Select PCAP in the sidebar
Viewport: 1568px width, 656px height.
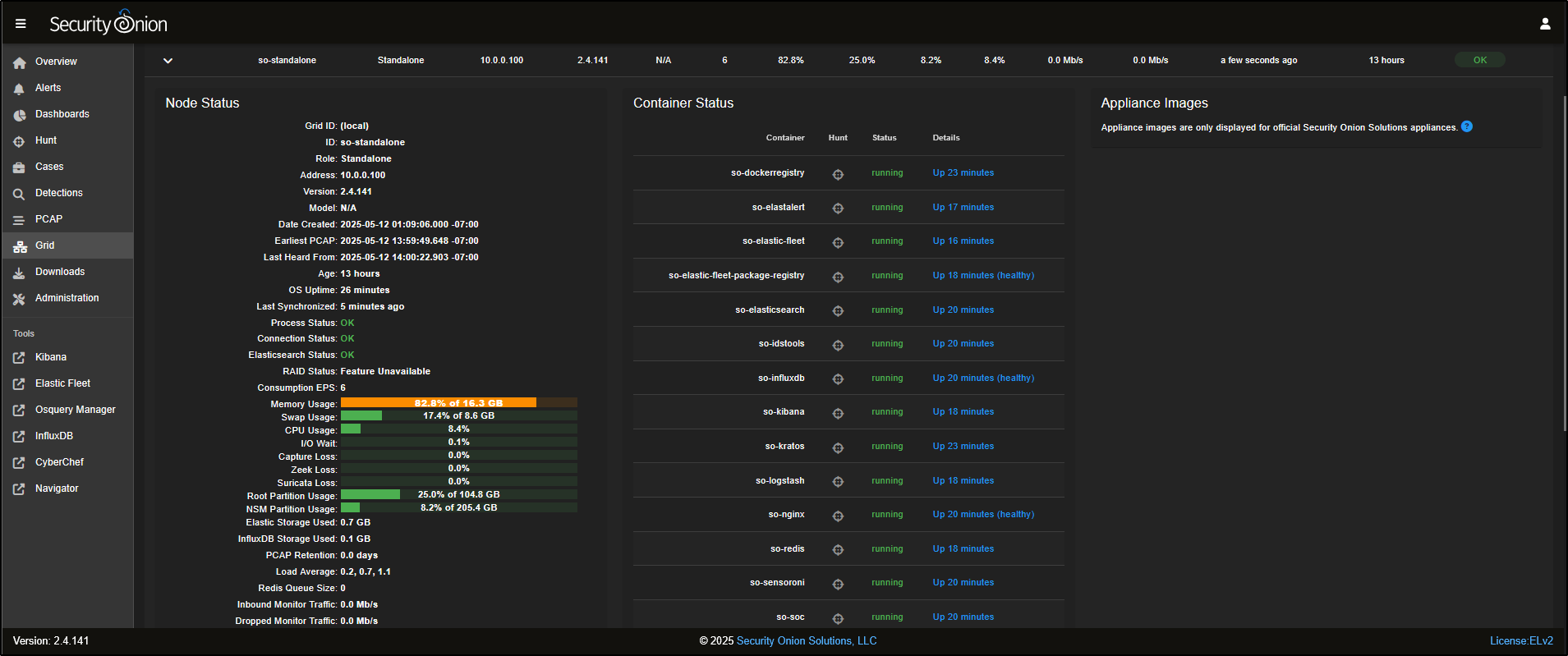(x=48, y=219)
